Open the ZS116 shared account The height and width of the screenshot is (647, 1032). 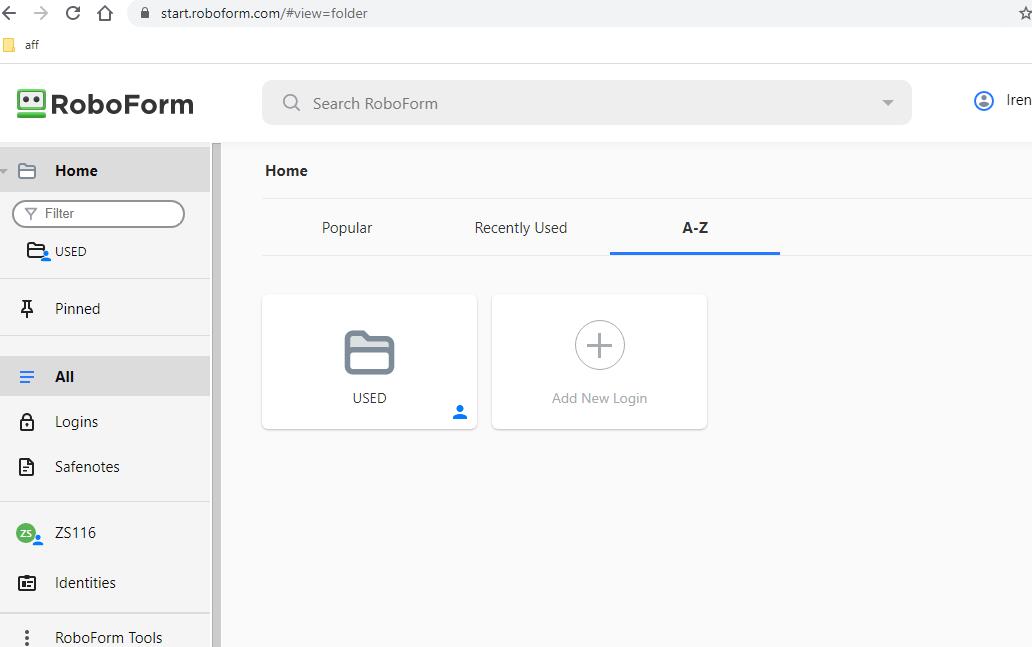point(75,533)
